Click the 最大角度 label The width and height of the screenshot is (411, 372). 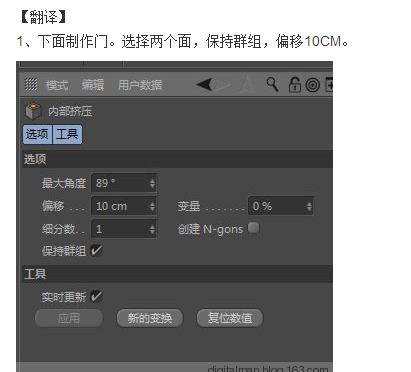tap(64, 183)
